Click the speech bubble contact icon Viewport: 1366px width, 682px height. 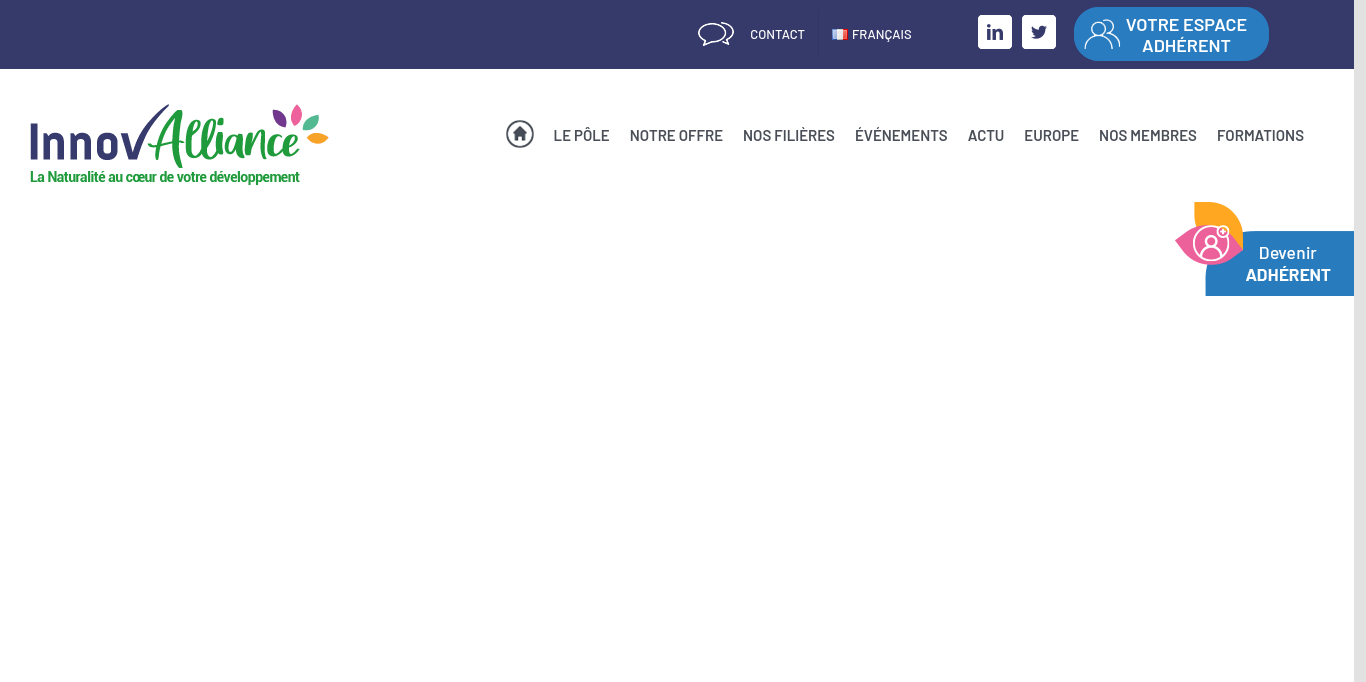pos(716,33)
